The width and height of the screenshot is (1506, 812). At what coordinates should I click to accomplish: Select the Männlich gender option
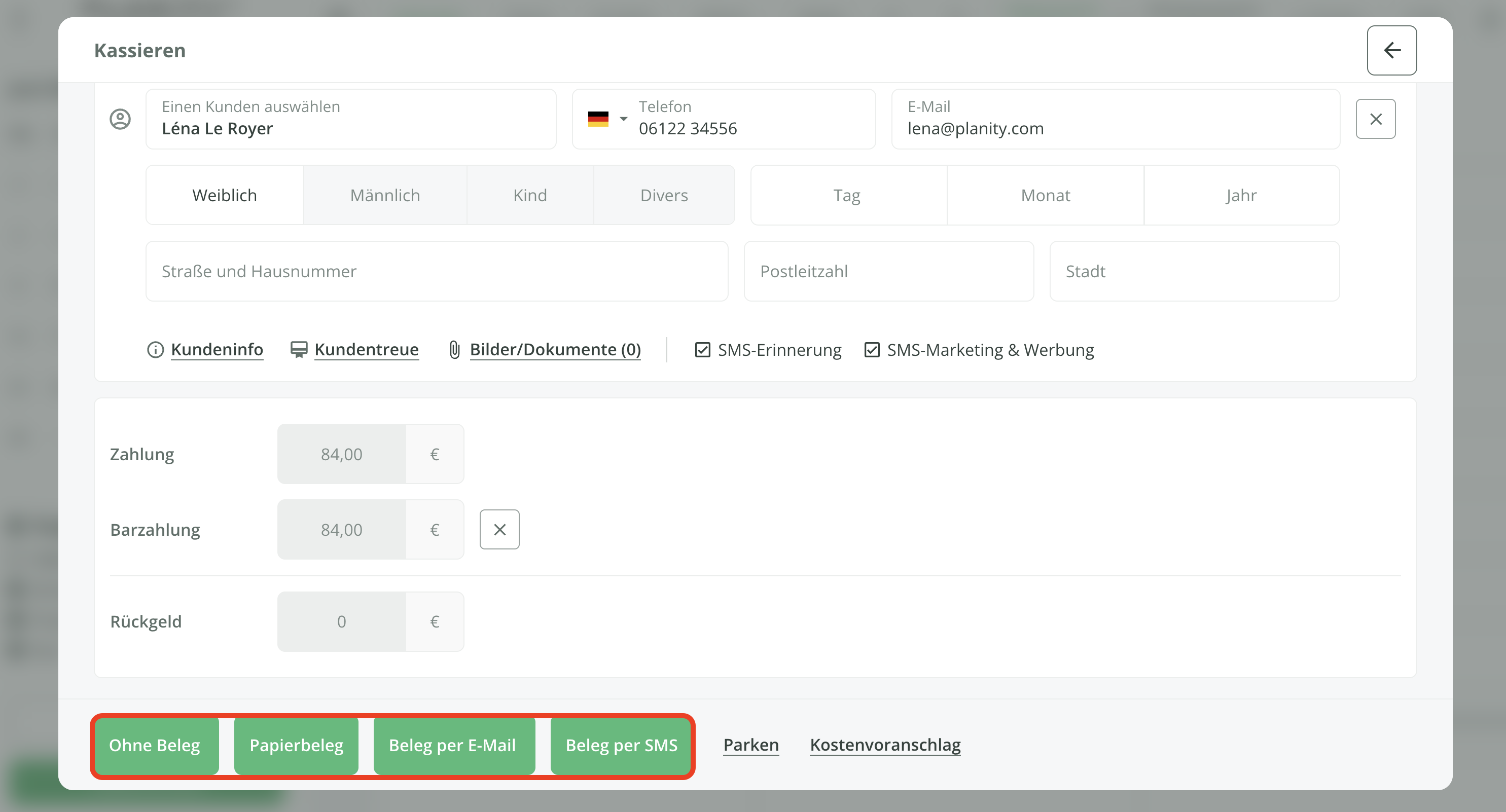click(x=385, y=195)
